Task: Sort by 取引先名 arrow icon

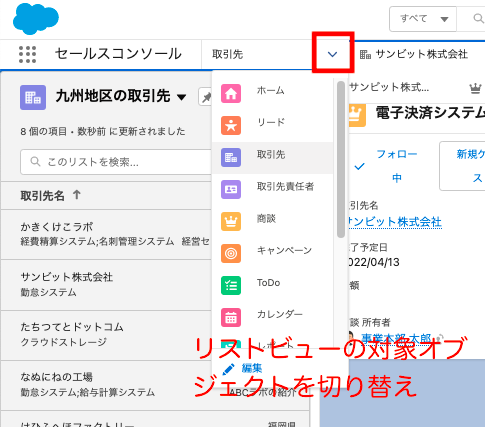Action: 77,195
